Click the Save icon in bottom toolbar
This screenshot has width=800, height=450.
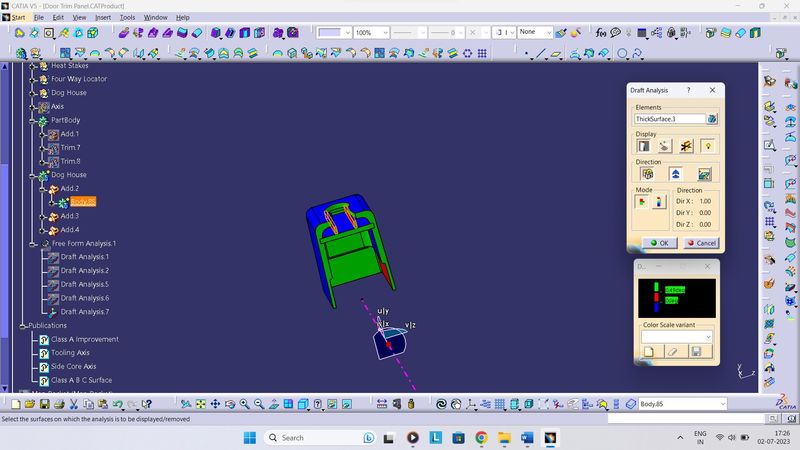point(43,404)
